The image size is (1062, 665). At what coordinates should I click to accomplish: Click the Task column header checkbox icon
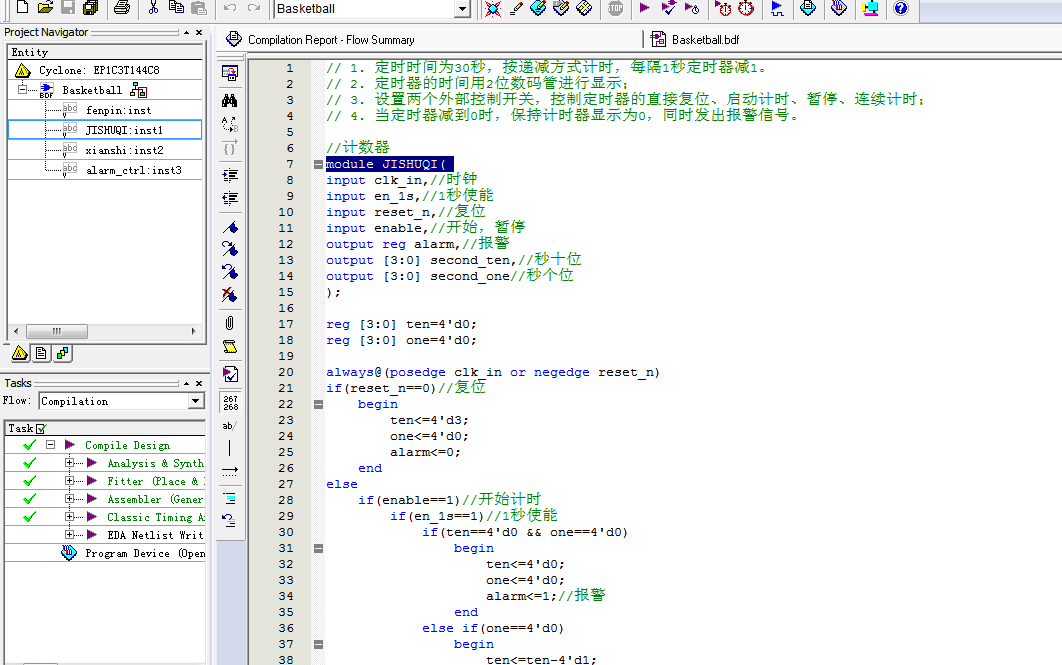point(41,429)
